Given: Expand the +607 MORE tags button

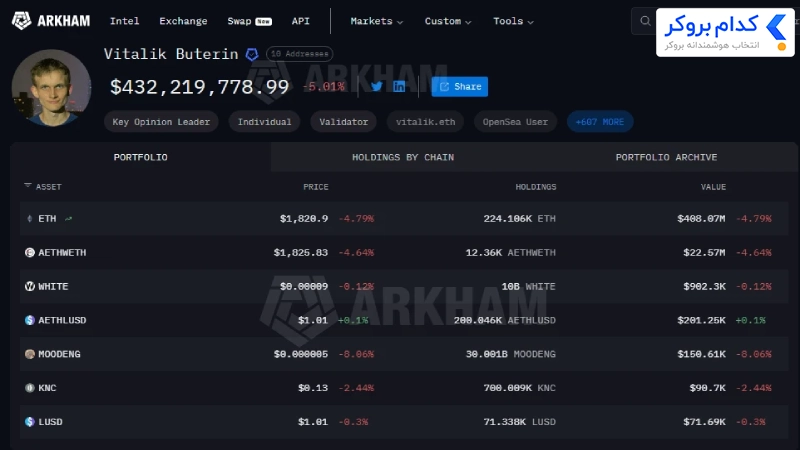Looking at the screenshot, I should 600,122.
